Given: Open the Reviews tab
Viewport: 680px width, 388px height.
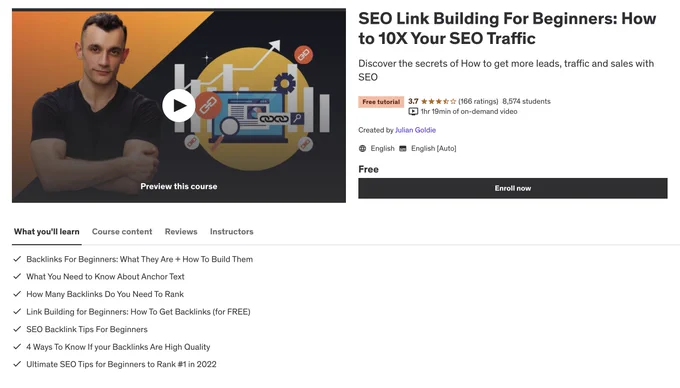Looking at the screenshot, I should click(181, 232).
